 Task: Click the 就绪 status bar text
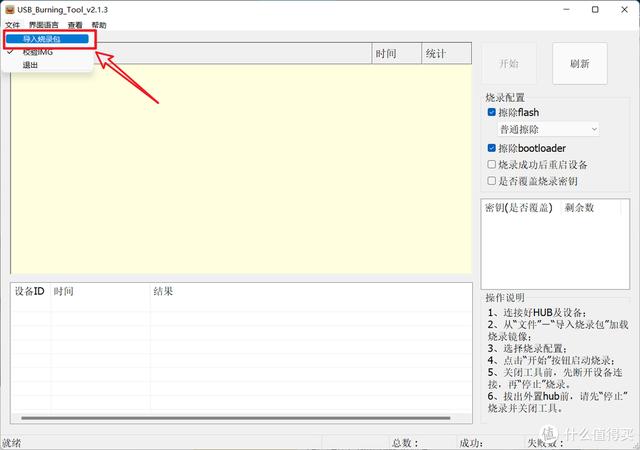[x=11, y=443]
